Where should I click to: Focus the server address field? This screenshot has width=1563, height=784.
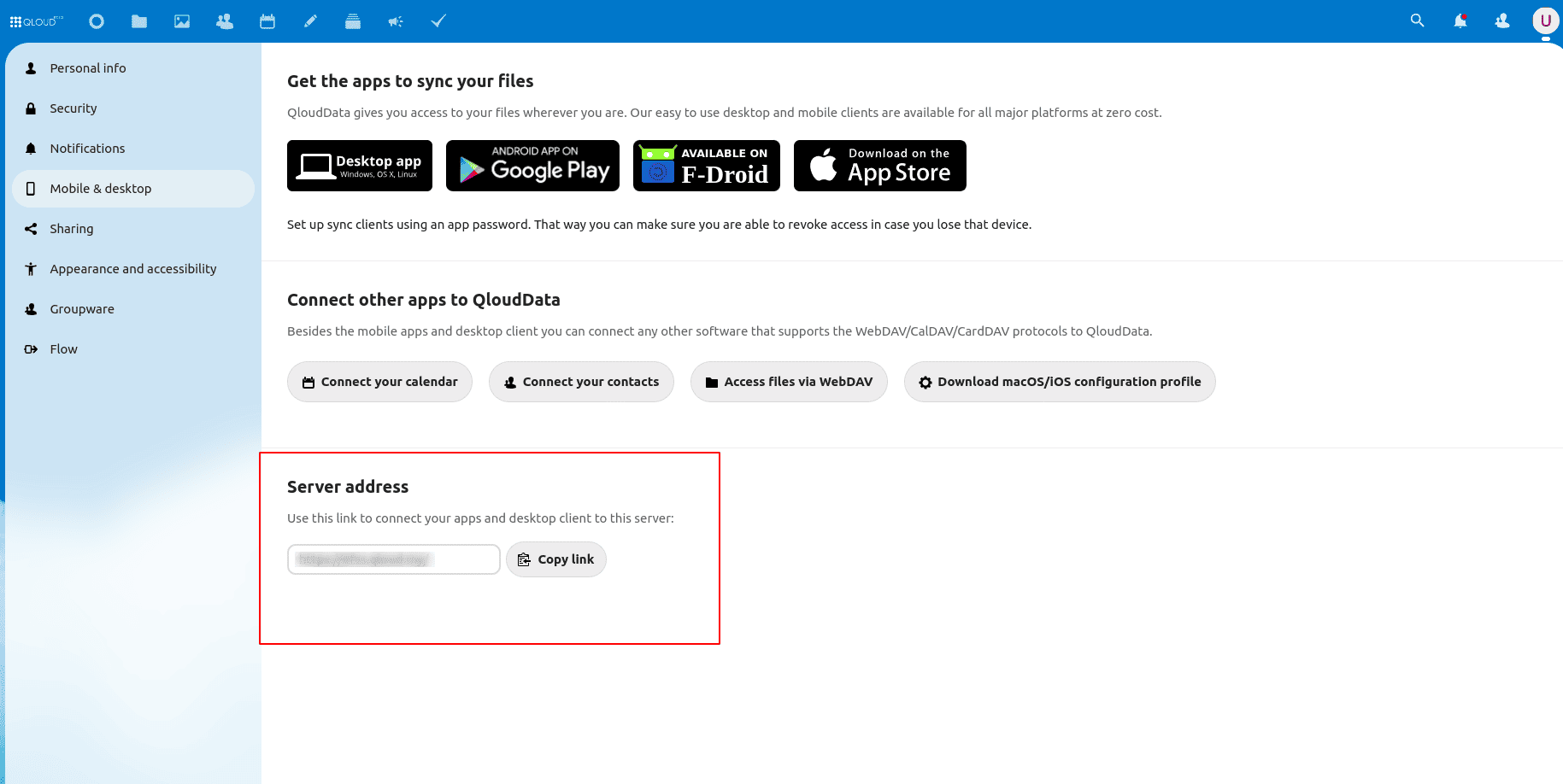click(x=394, y=559)
